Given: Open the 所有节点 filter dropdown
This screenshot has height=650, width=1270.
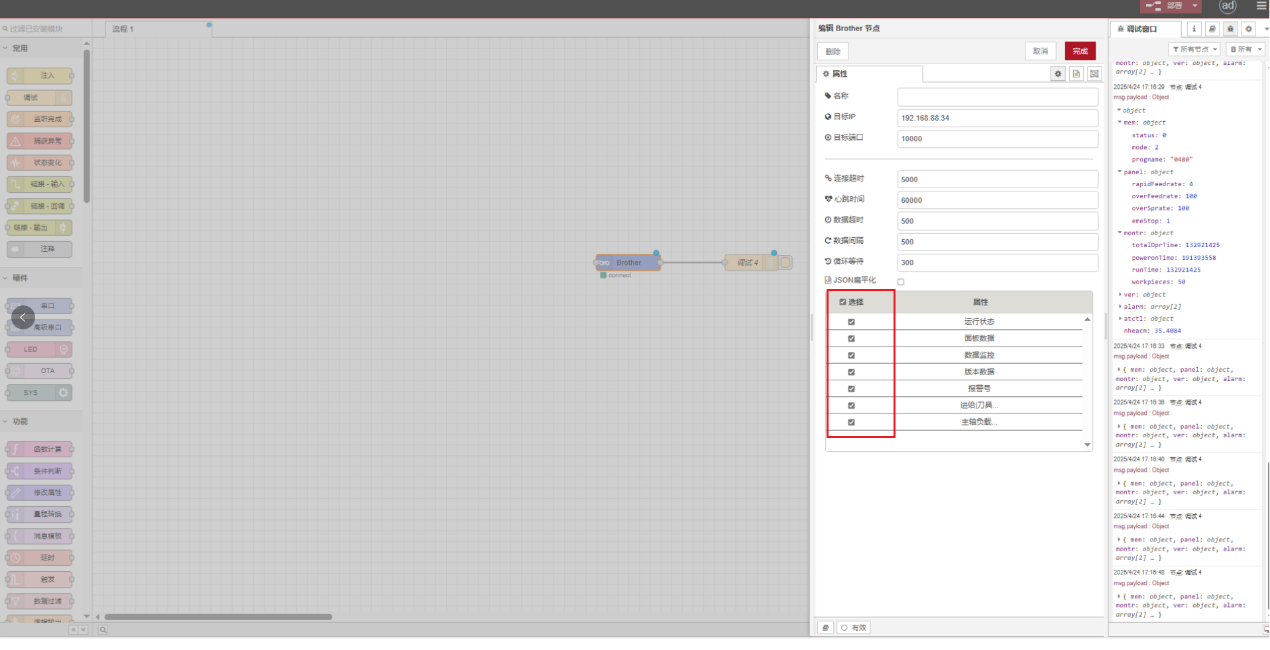Looking at the screenshot, I should tap(1194, 49).
